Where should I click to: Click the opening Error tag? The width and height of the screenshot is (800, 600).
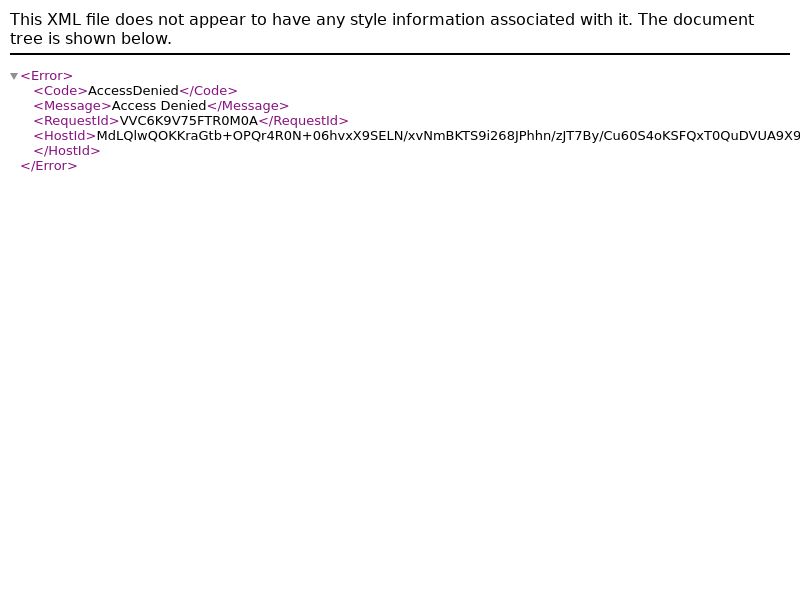point(46,76)
